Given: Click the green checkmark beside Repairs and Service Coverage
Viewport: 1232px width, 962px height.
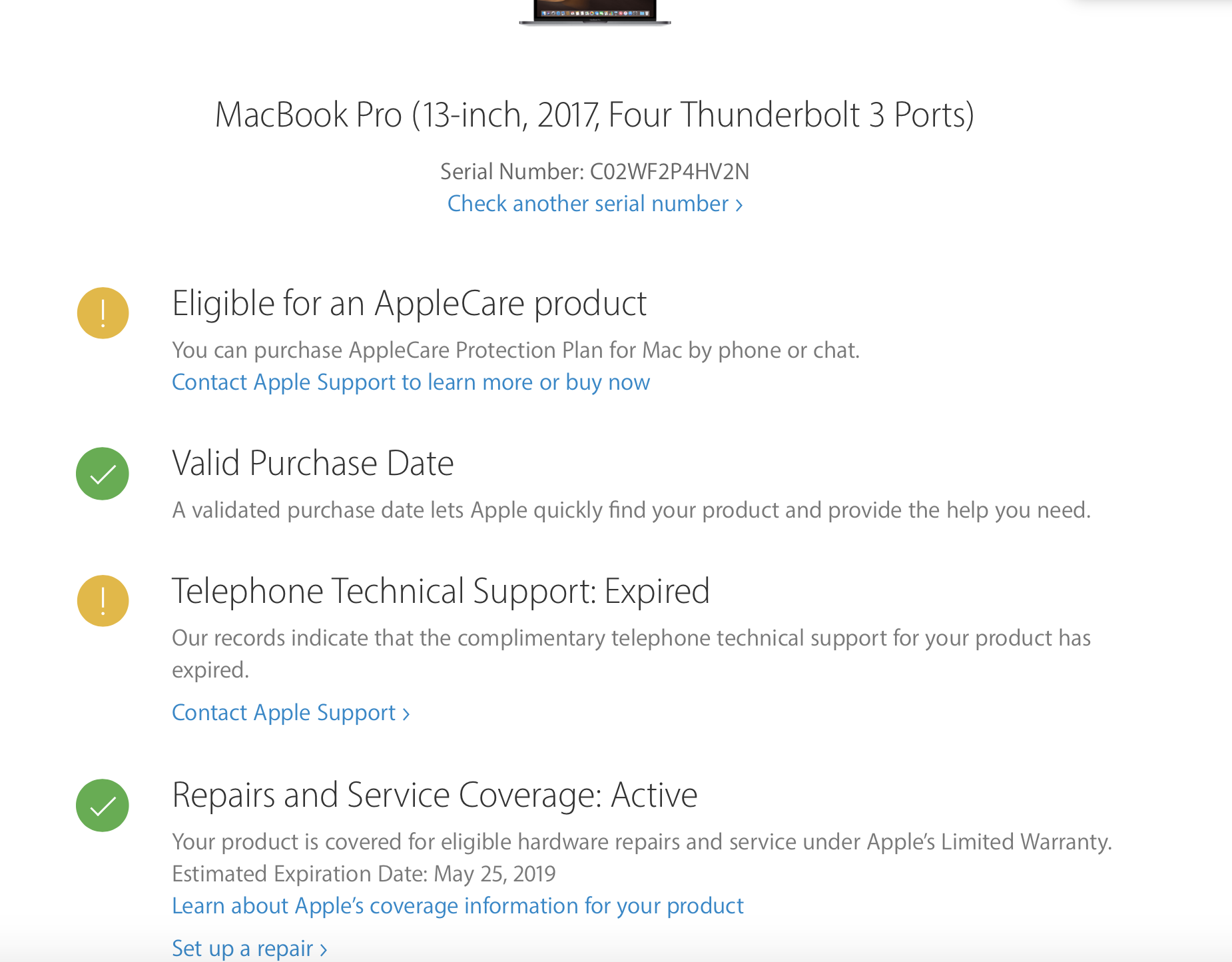Looking at the screenshot, I should tap(103, 805).
